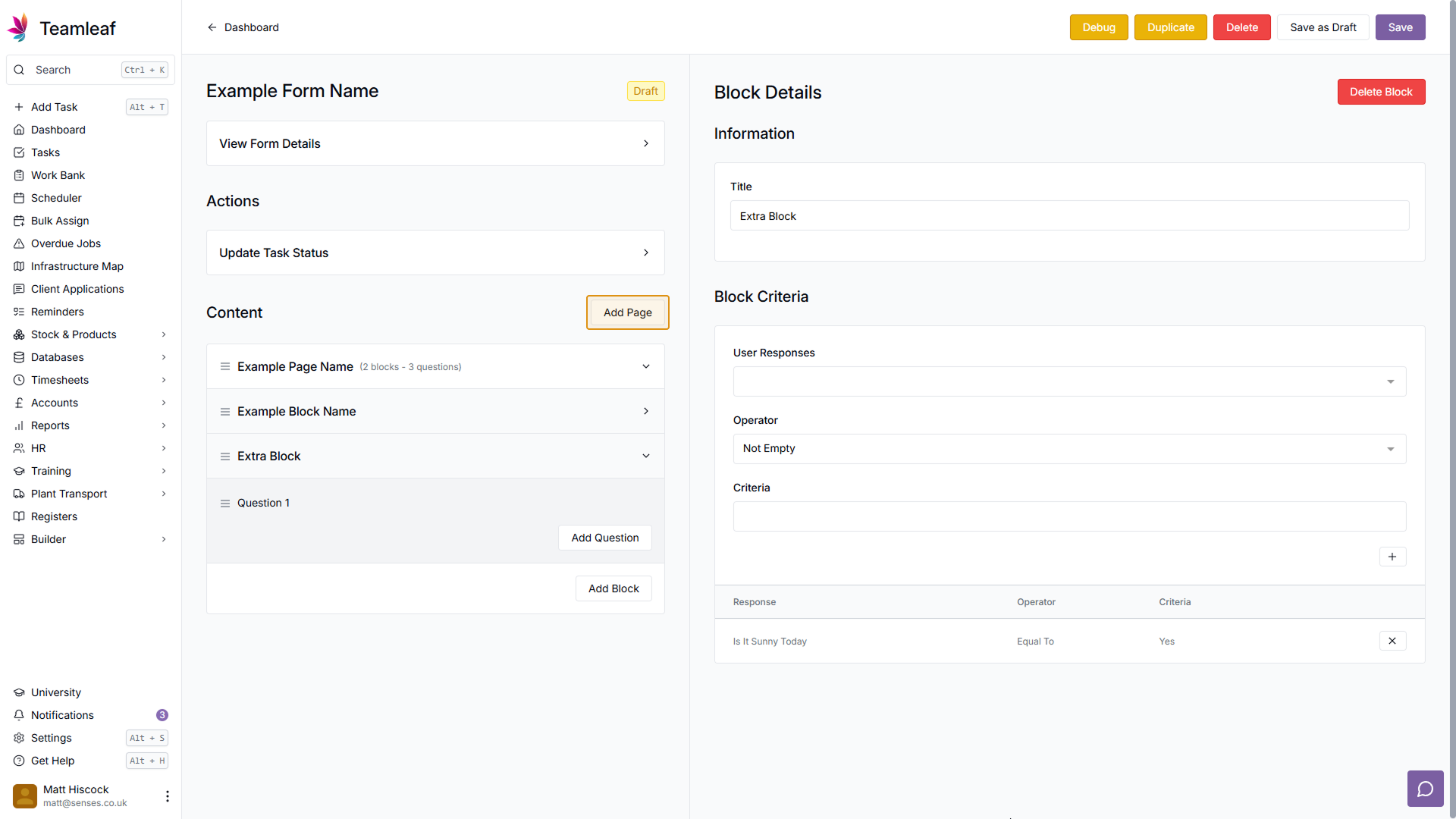Click the drag handle for Example Page Name
Image resolution: width=1456 pixels, height=819 pixels.
(x=225, y=367)
